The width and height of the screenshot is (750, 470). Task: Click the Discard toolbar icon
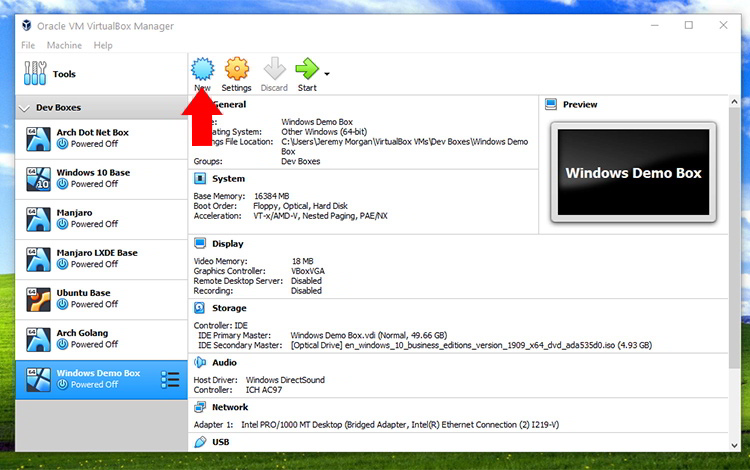tap(275, 69)
